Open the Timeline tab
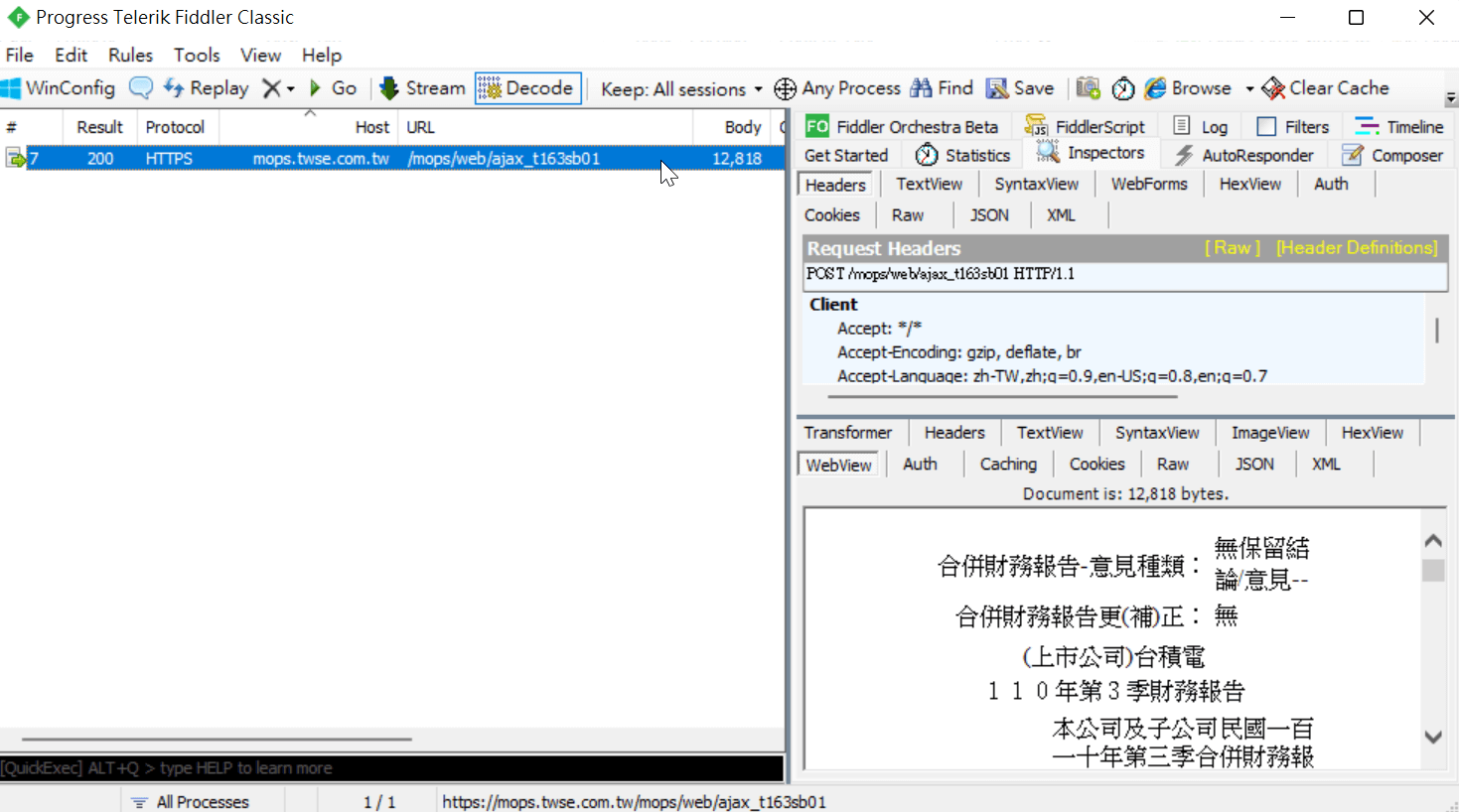This screenshot has height=812, width=1459. pyautogui.click(x=1399, y=127)
